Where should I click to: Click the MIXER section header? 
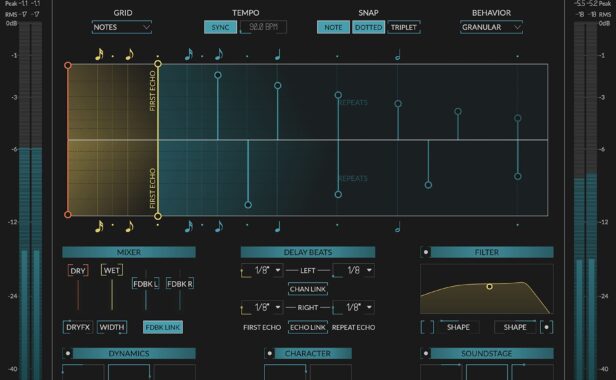129,252
